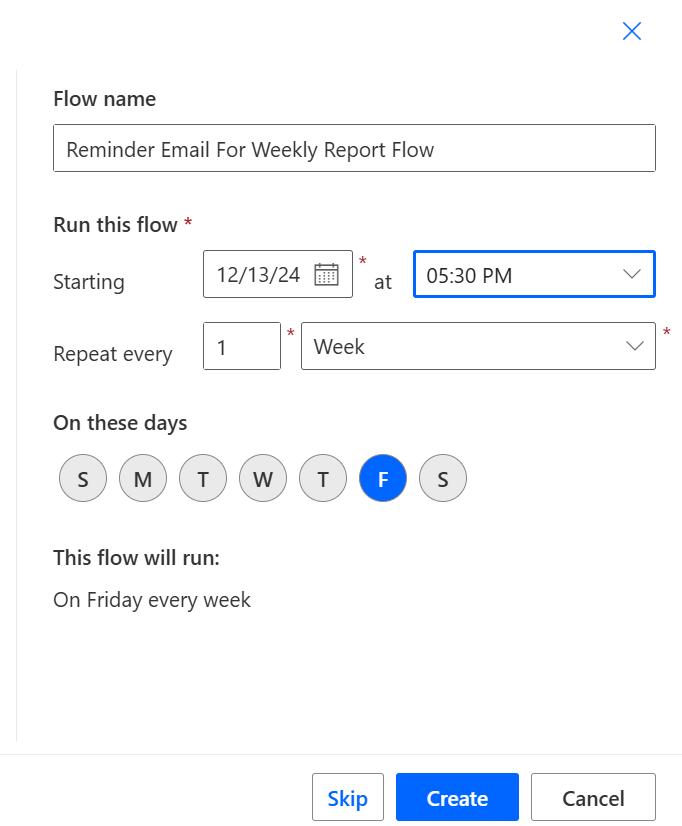This screenshot has width=682, height=826.
Task: Close the flow creation dialog
Action: tap(631, 31)
